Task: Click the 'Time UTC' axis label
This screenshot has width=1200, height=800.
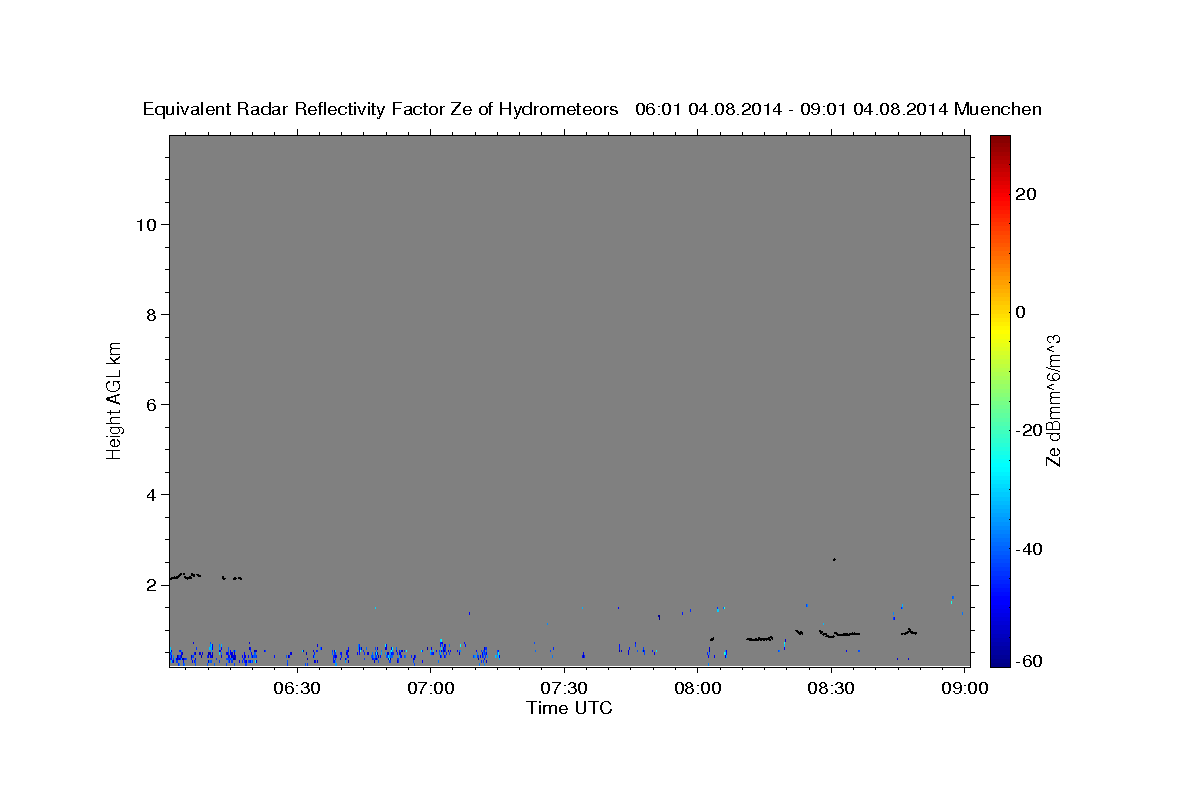Action: click(569, 708)
